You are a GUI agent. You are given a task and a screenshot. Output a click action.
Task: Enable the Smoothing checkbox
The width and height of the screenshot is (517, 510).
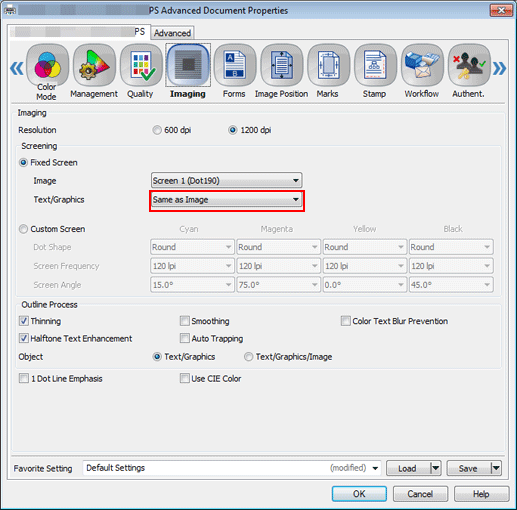[x=184, y=321]
